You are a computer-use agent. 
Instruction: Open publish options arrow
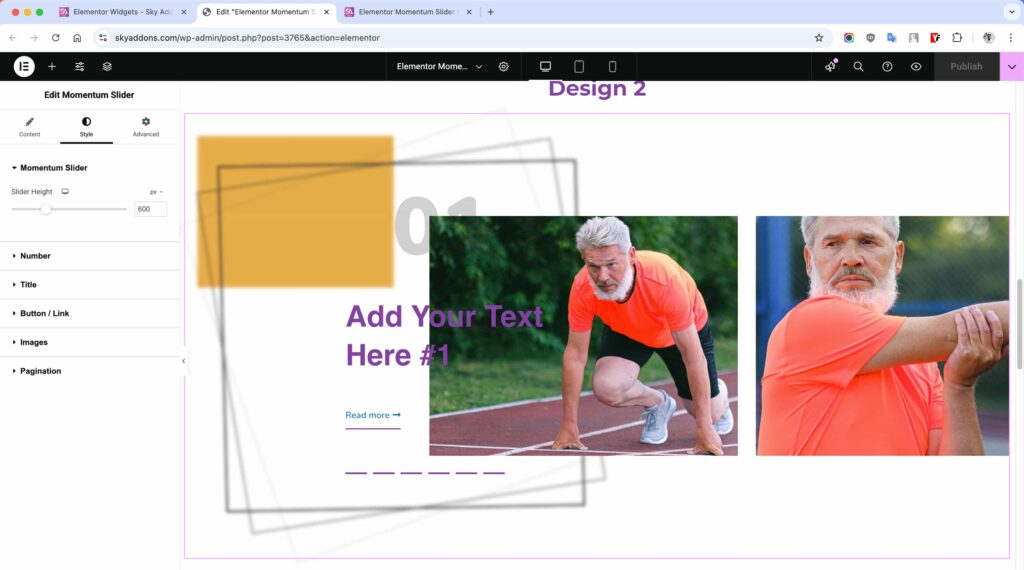[x=1012, y=66]
